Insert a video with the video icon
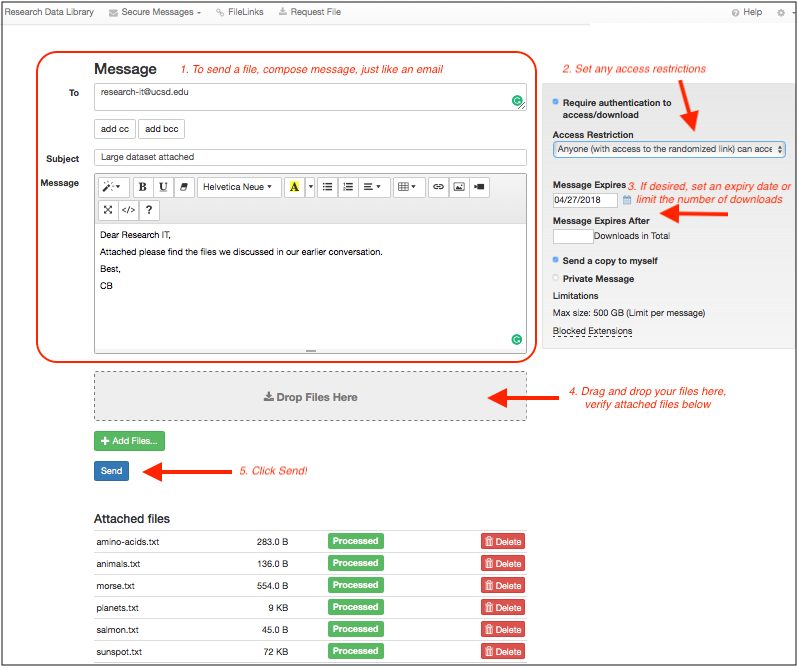Image resolution: width=798 pixels, height=668 pixels. pyautogui.click(x=479, y=187)
